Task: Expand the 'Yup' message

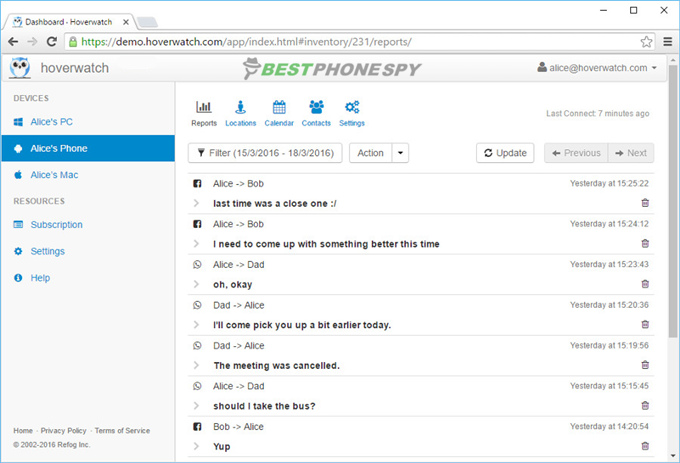Action: tap(196, 447)
